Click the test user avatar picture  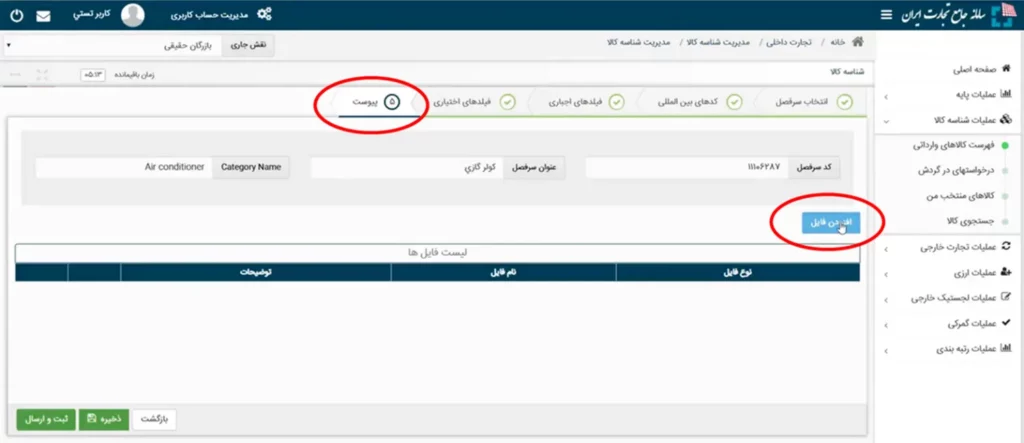point(133,15)
